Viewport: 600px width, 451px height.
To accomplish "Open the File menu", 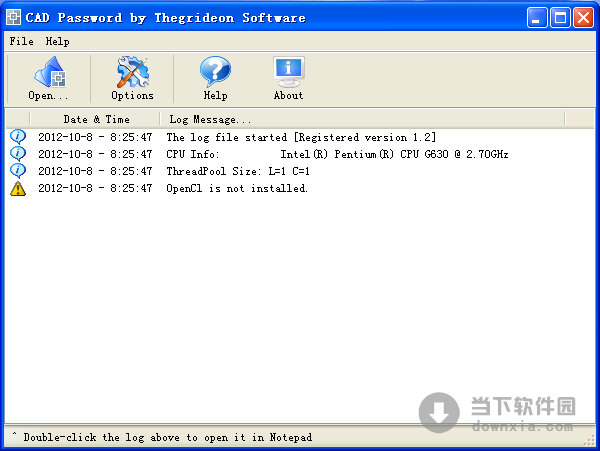I will (21, 41).
